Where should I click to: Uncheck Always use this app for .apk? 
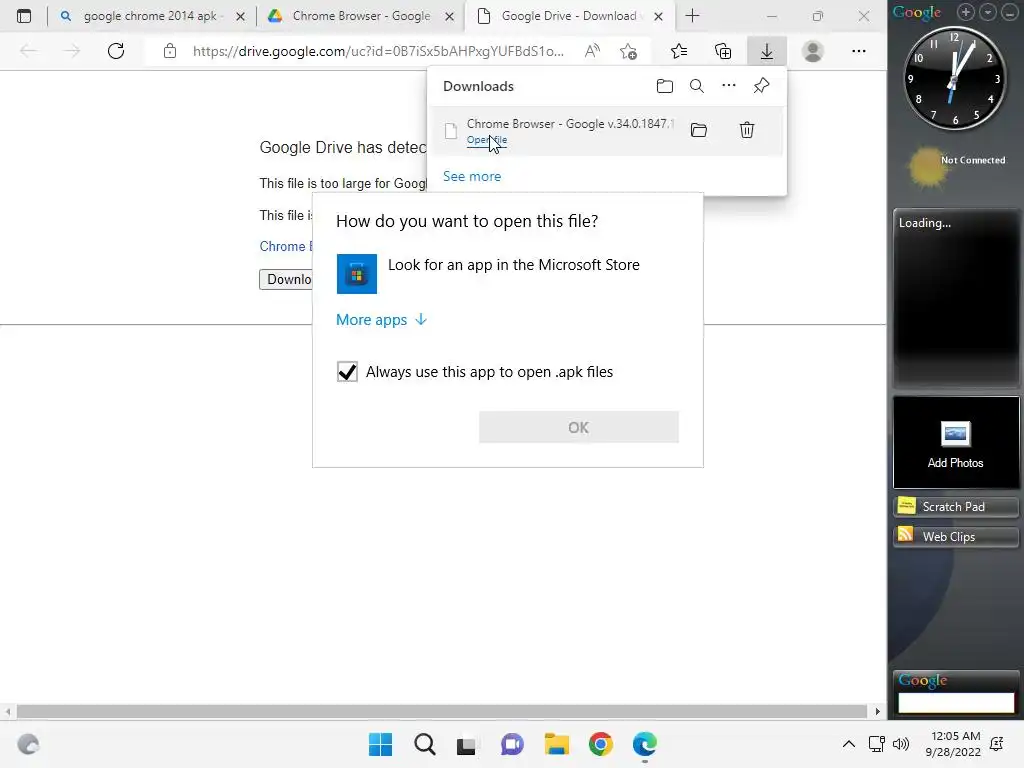point(347,372)
